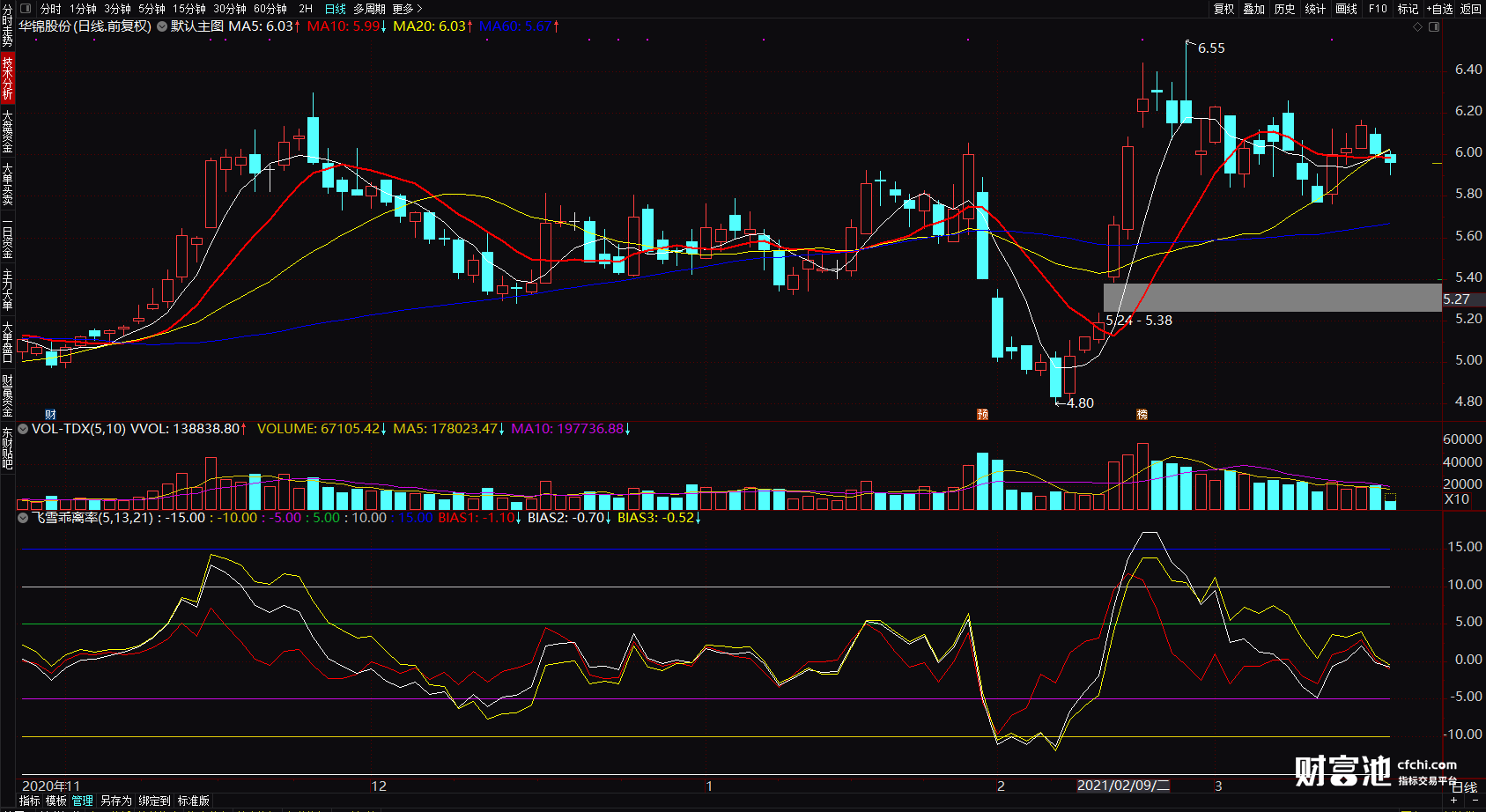
Task: Click the 标记 mark button
Action: click(x=1408, y=9)
